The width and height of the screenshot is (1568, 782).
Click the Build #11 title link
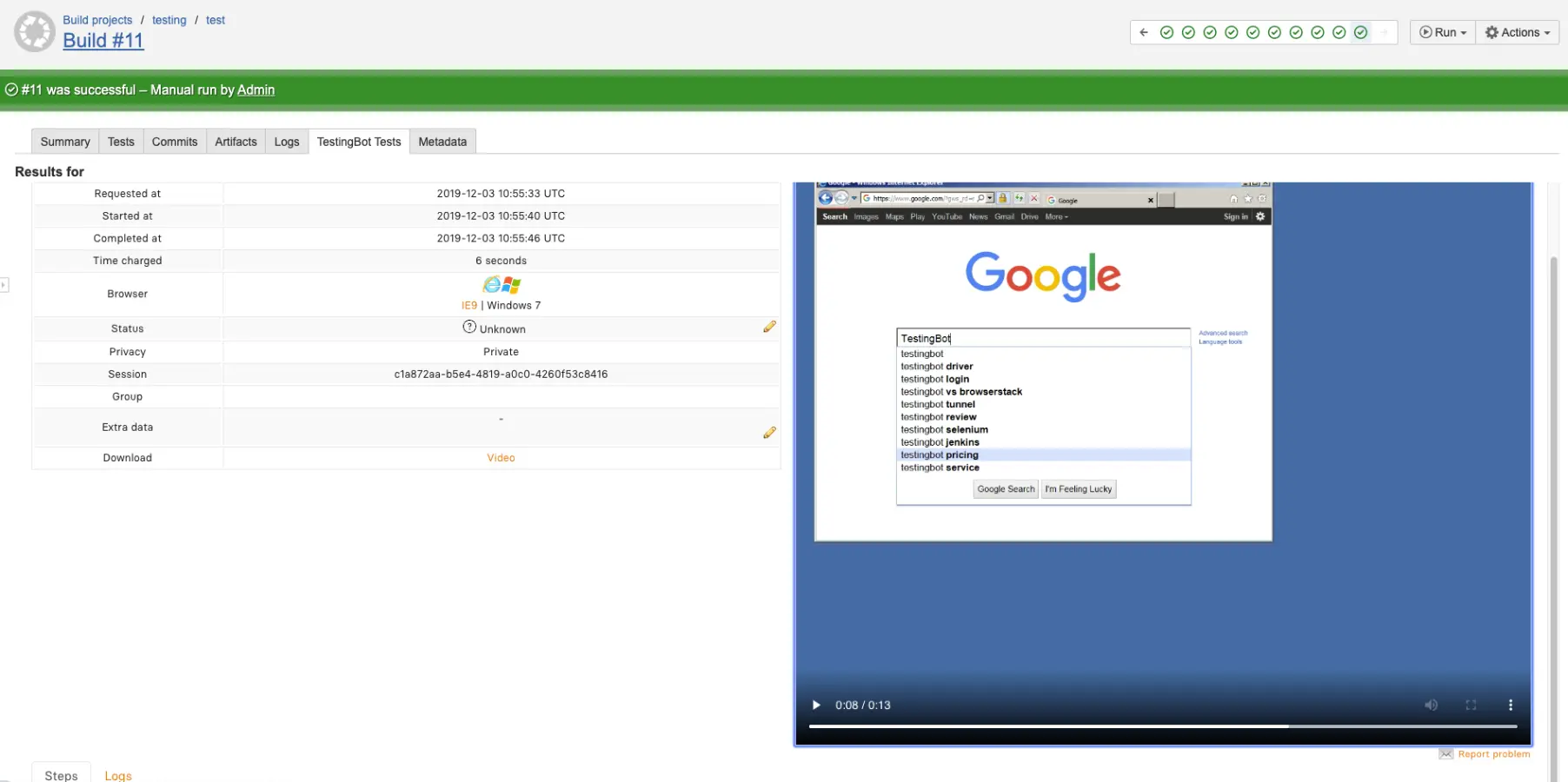coord(103,41)
